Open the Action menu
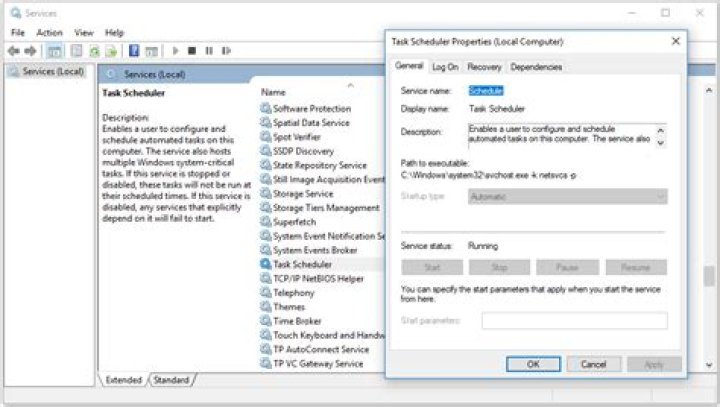Screen dimensions: 720x407 49,33
